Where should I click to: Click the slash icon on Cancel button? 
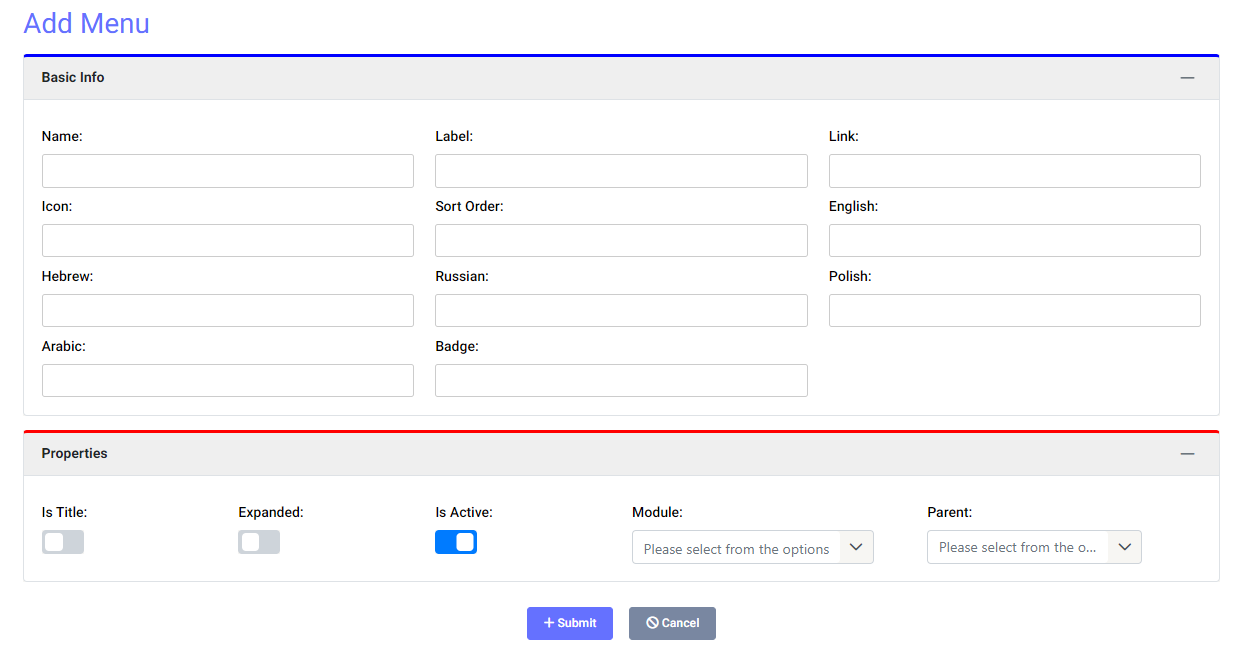click(x=654, y=623)
